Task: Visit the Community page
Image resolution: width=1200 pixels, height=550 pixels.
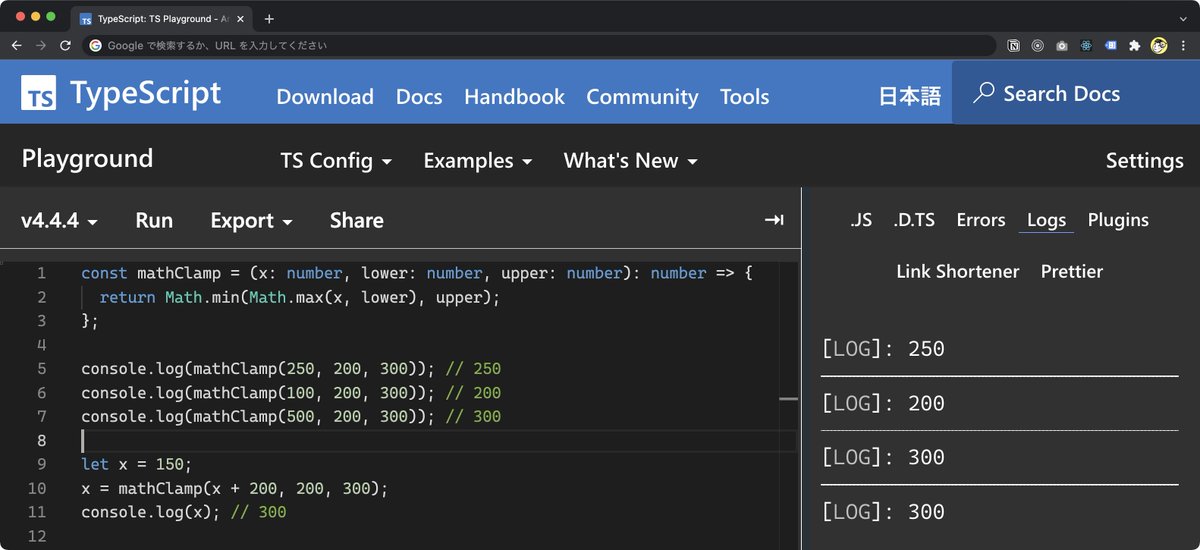Action: pos(642,96)
